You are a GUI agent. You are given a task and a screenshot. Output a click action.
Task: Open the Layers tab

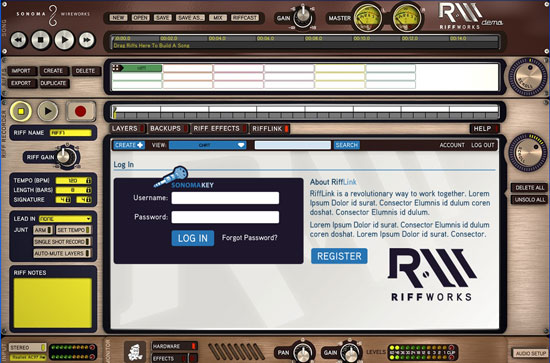(127, 129)
